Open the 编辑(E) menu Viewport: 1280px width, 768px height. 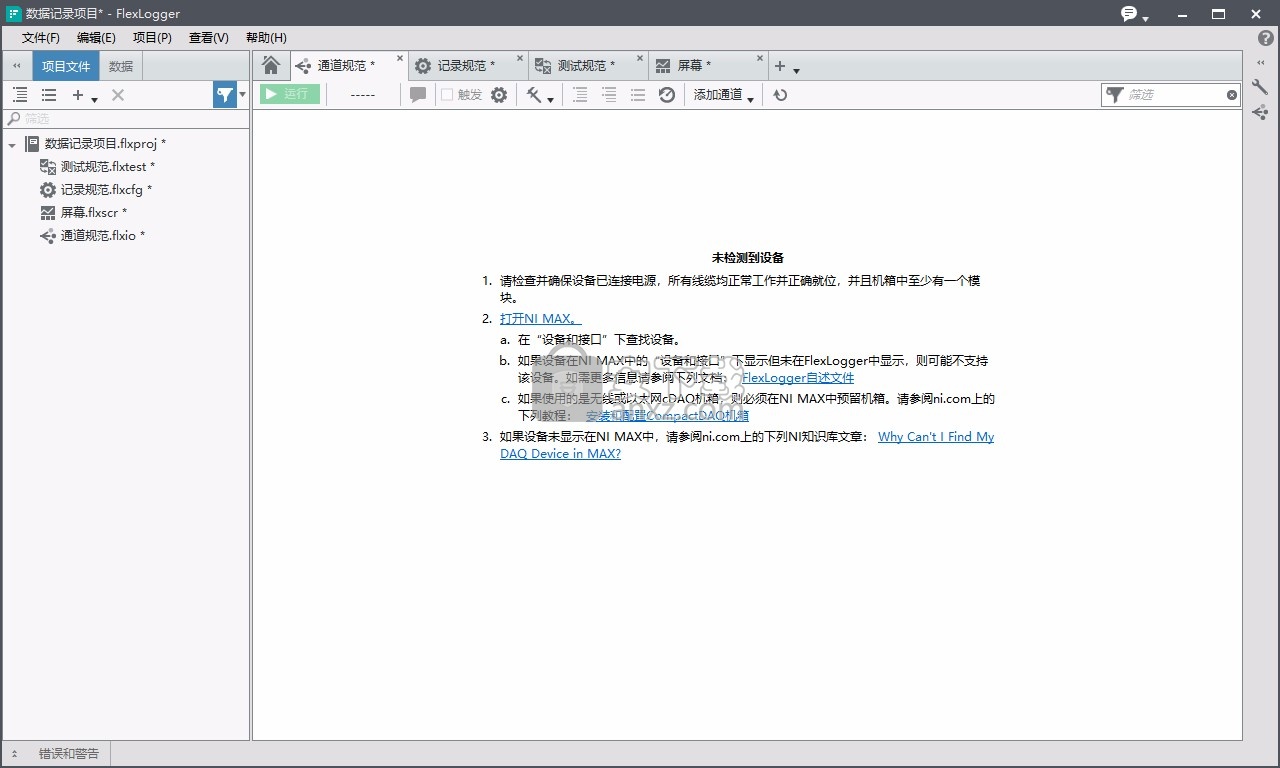pos(96,38)
